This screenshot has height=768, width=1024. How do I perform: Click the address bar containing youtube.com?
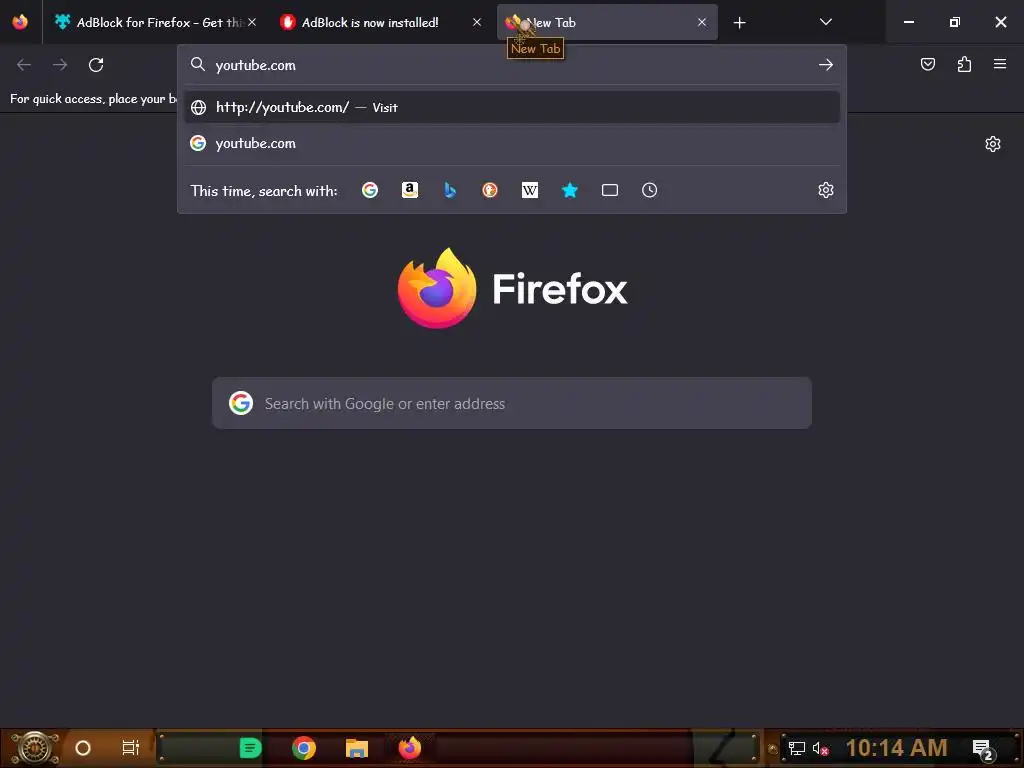tap(512, 65)
